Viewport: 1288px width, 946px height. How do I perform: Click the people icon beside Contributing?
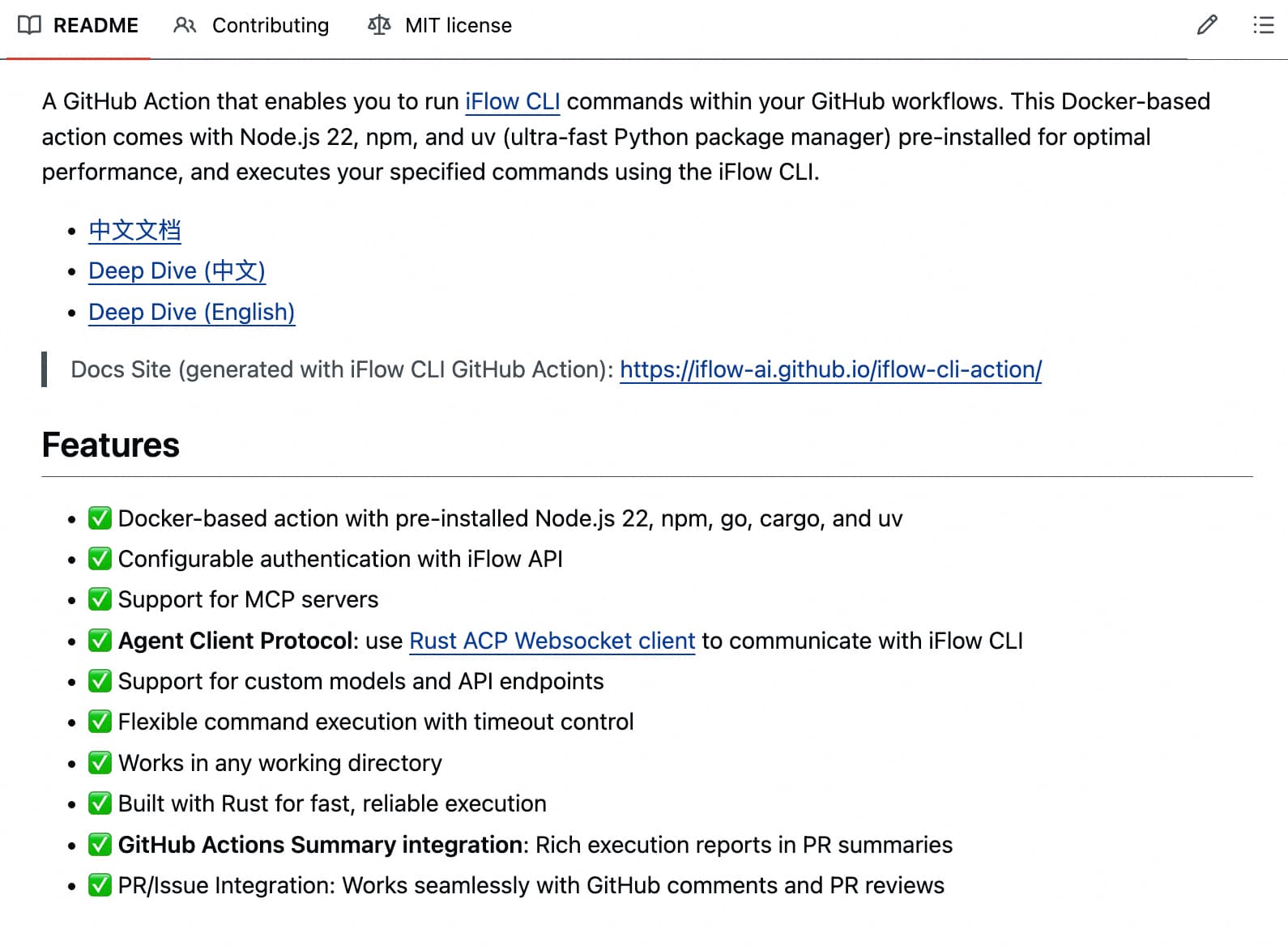[185, 25]
